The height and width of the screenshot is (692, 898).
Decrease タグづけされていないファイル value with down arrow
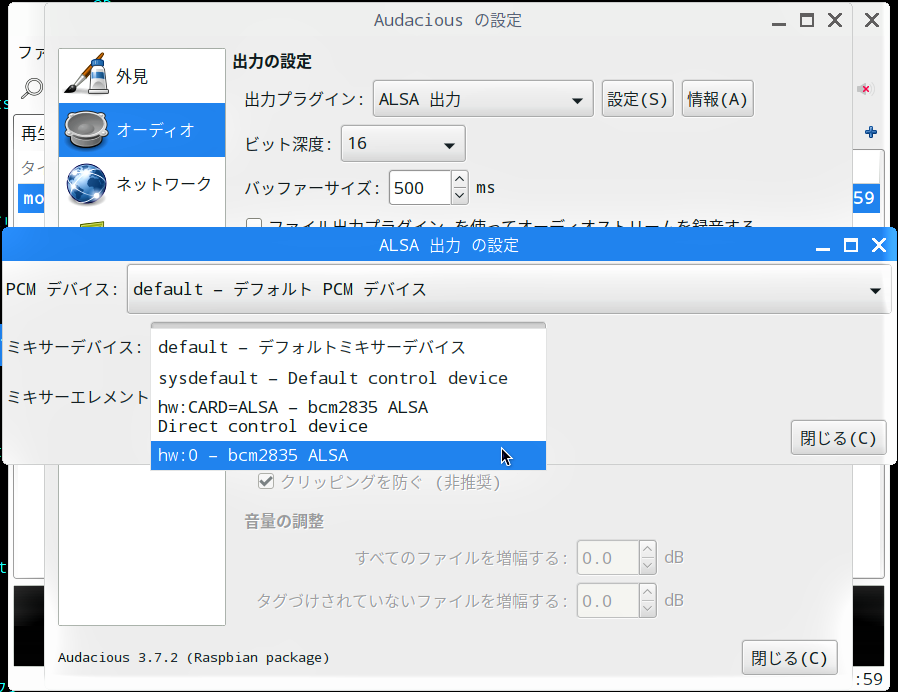point(647,609)
